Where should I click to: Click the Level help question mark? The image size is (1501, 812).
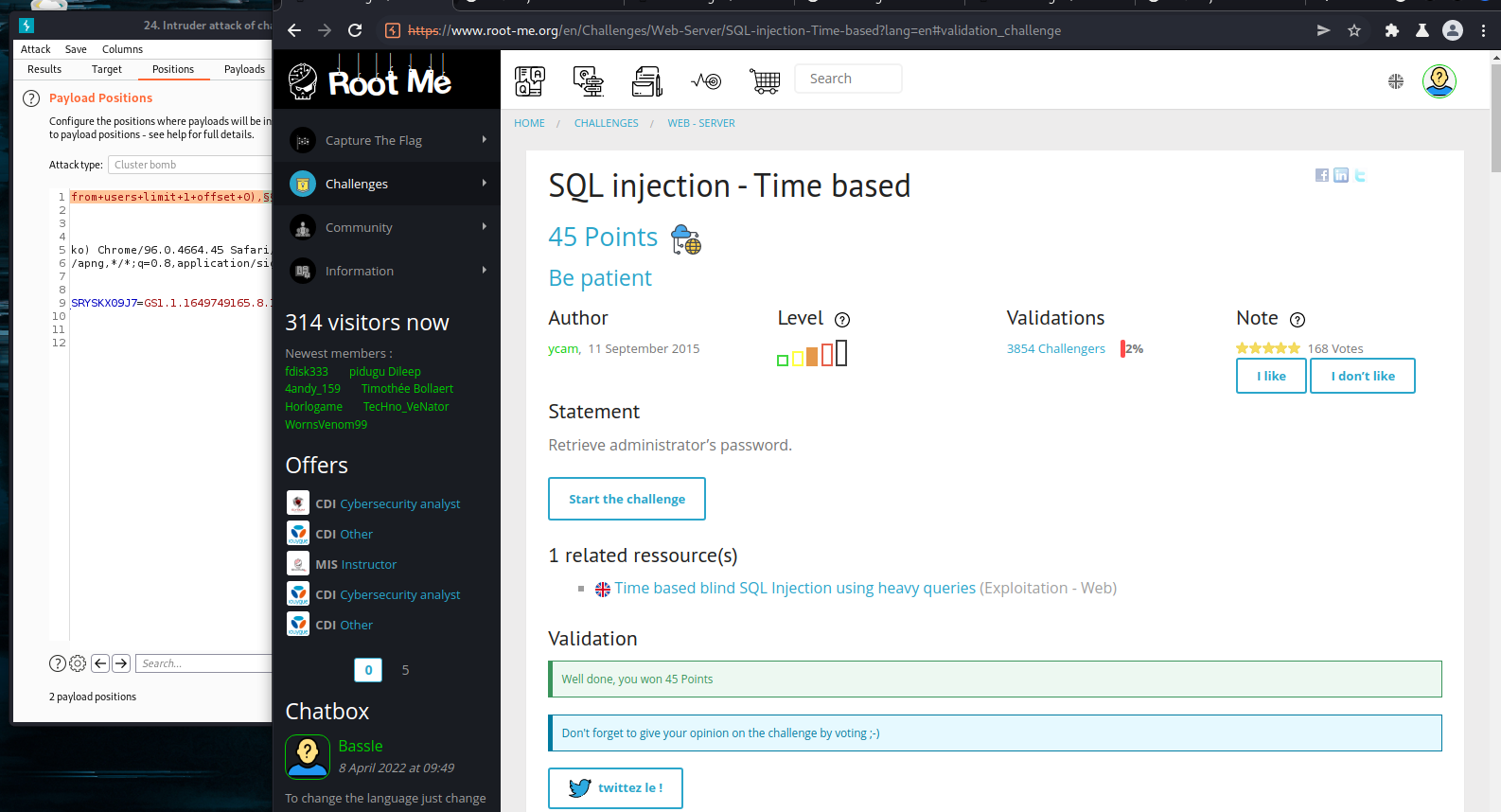[842, 320]
